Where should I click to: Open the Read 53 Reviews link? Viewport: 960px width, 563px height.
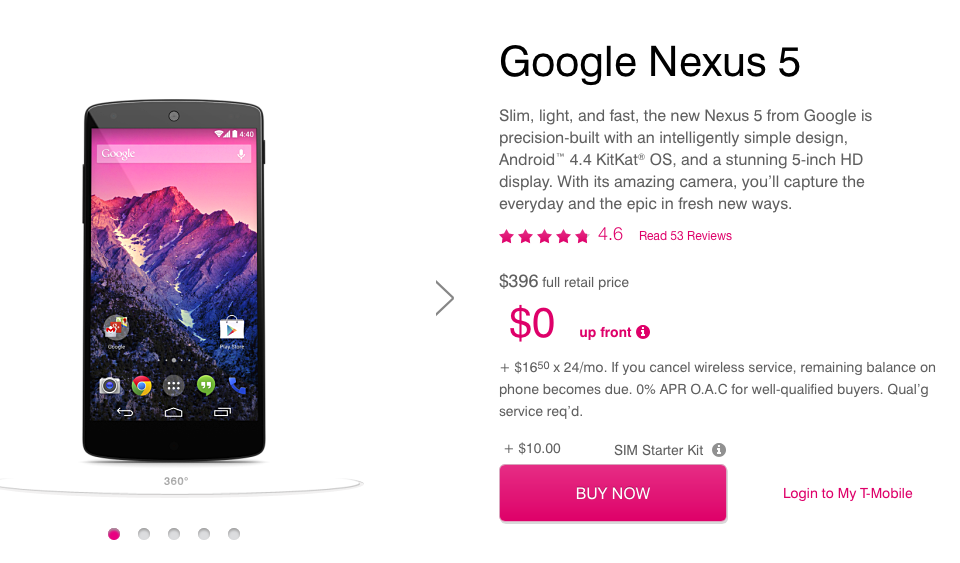(x=685, y=236)
